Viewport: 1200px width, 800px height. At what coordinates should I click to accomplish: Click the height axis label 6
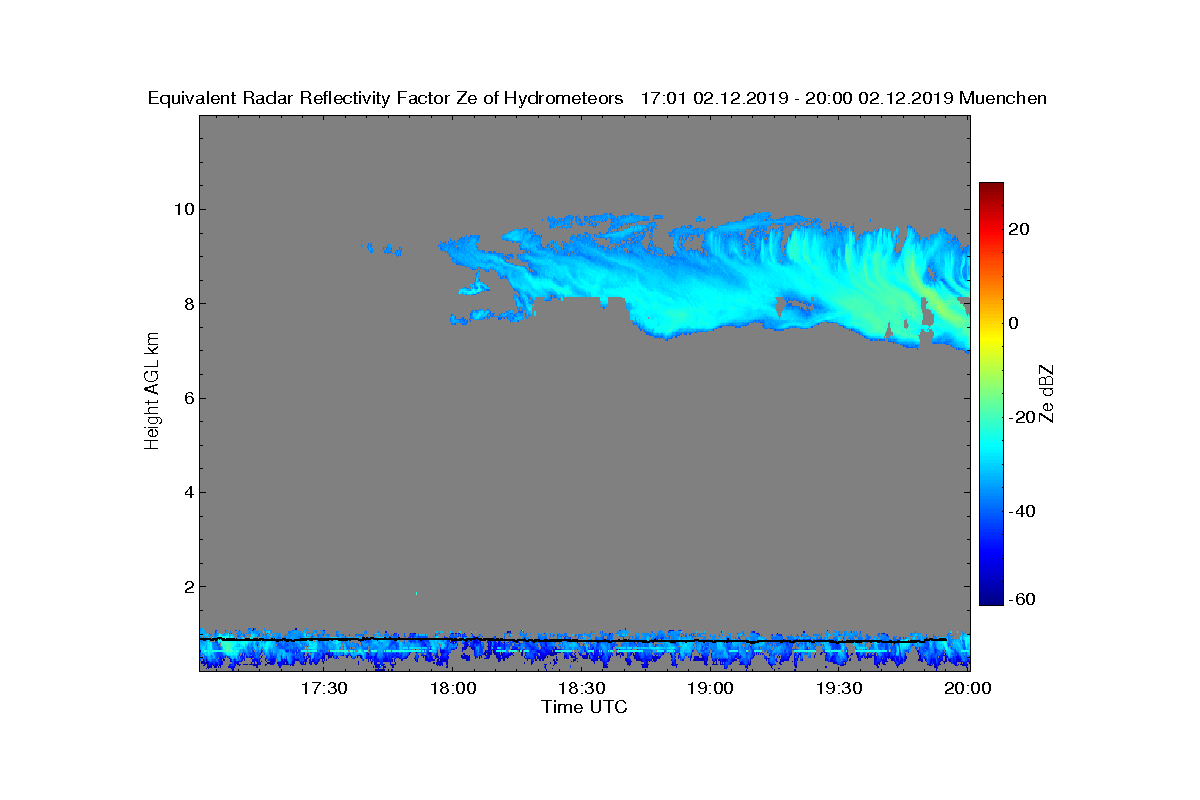point(188,398)
